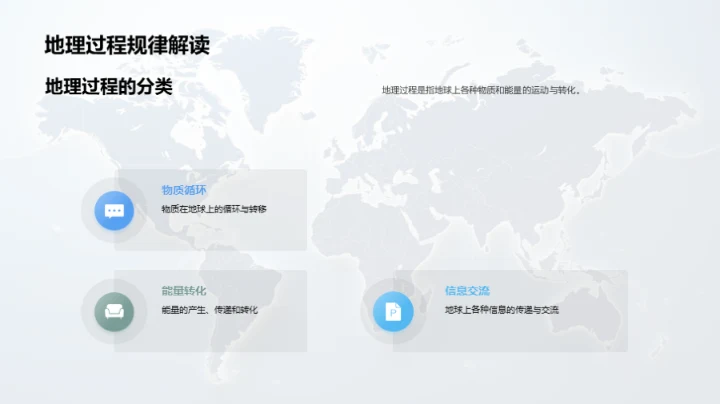Select text 地球上各种信息的传递与交流

(x=502, y=310)
